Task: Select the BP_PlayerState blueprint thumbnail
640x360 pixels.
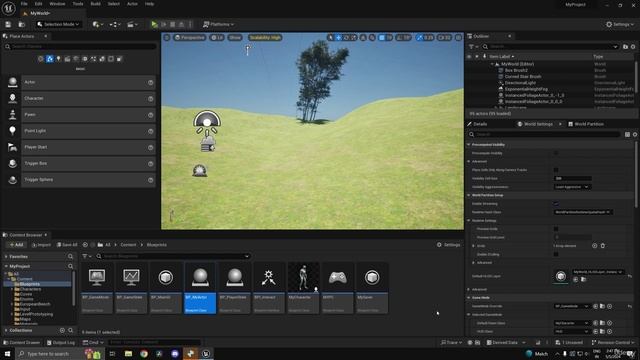Action: pyautogui.click(x=234, y=288)
